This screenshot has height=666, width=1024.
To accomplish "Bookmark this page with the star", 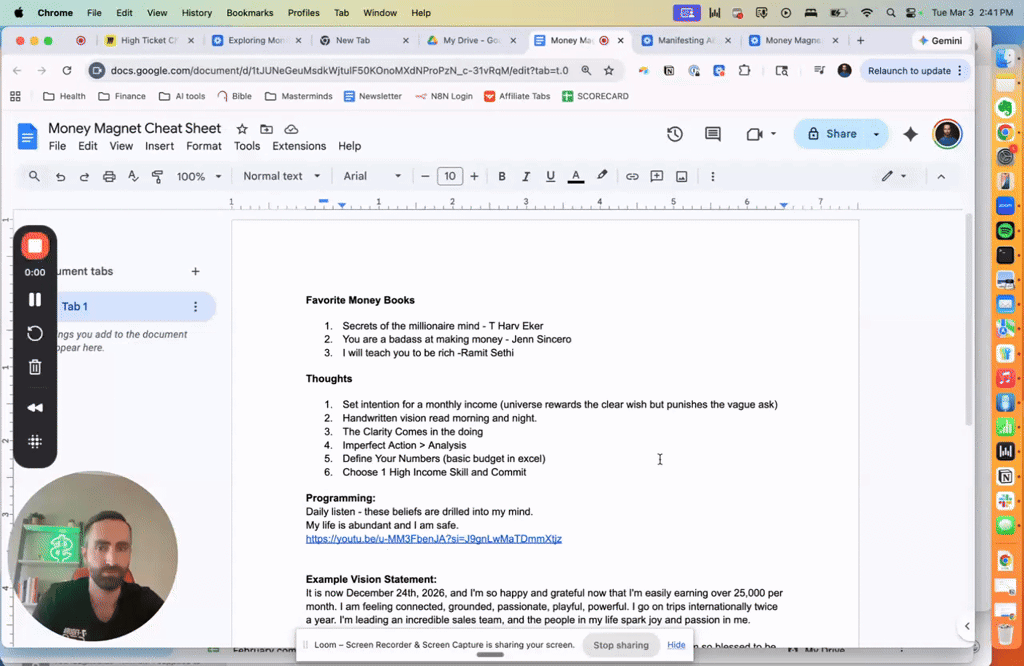I will (x=609, y=71).
